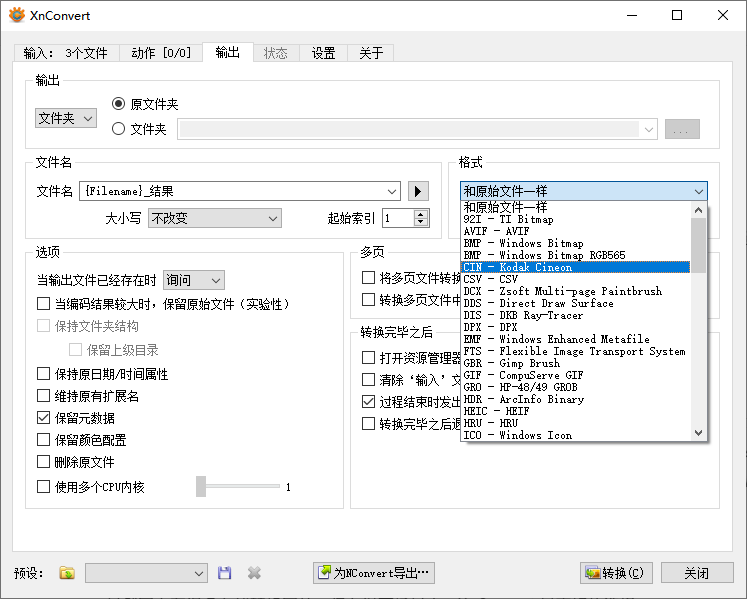
Task: Open the 文件夹 output type dropdown
Action: (x=66, y=118)
